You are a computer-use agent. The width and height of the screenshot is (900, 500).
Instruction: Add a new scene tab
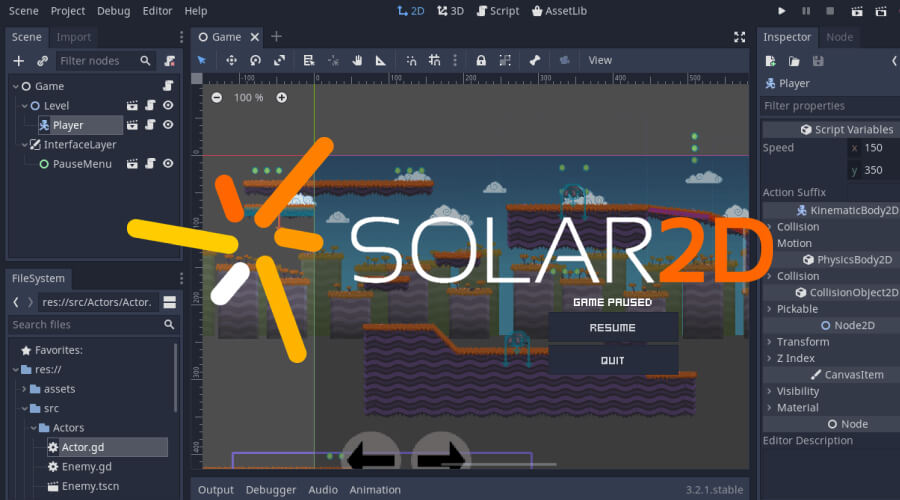276,37
